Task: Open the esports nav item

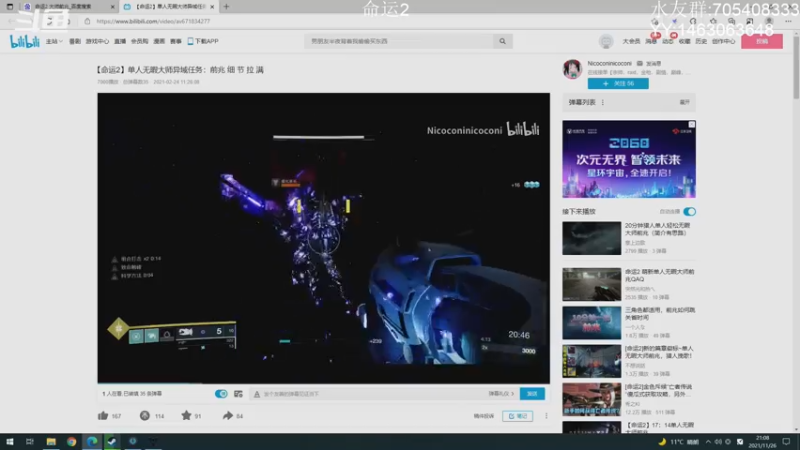Action: pos(176,41)
